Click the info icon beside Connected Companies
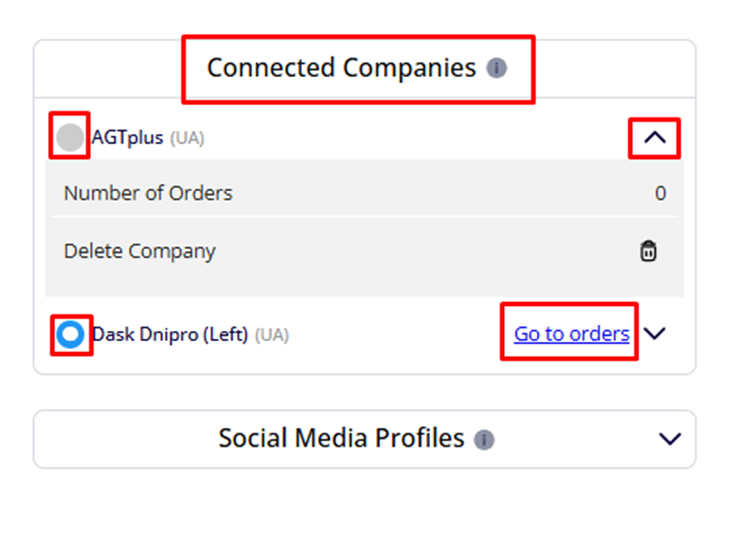Image resolution: width=756 pixels, height=558 pixels. click(x=496, y=68)
